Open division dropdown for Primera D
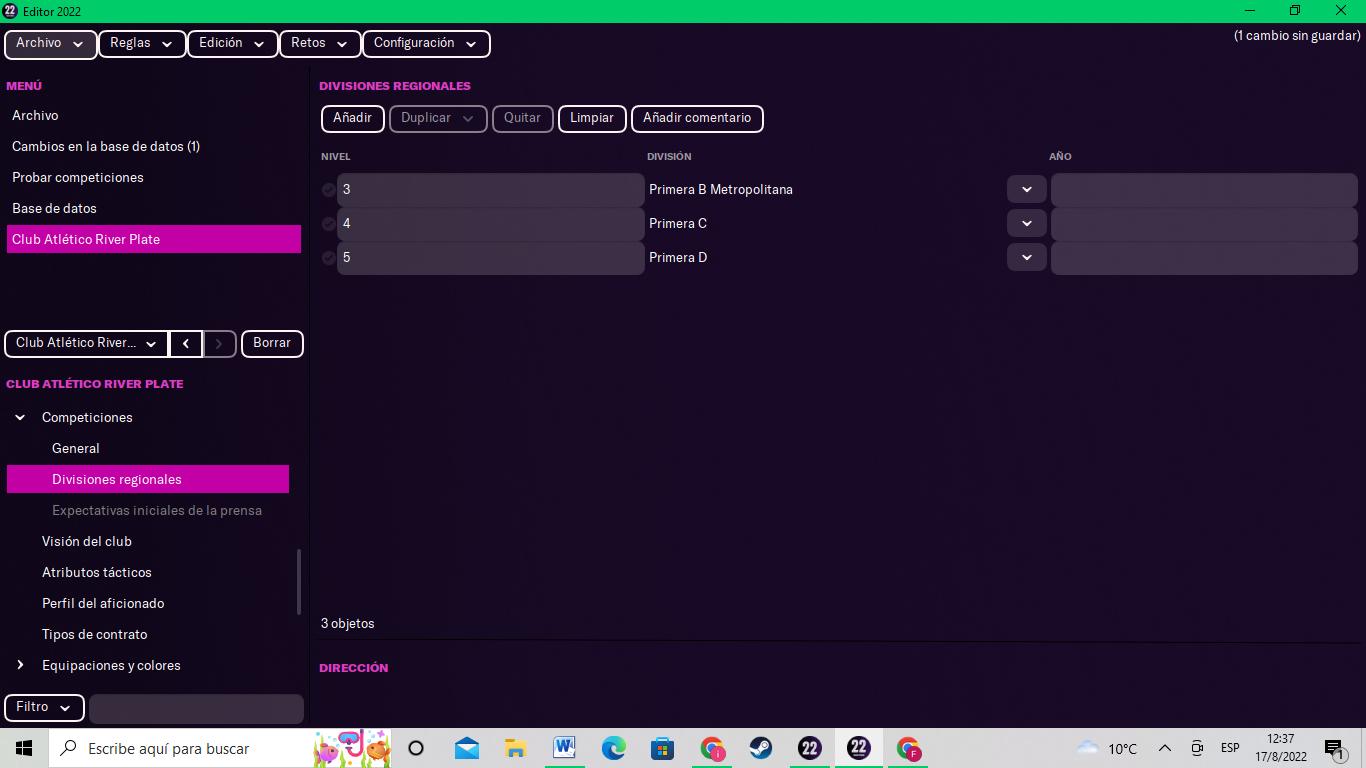Screen dimensions: 1366x768 (x=1027, y=258)
